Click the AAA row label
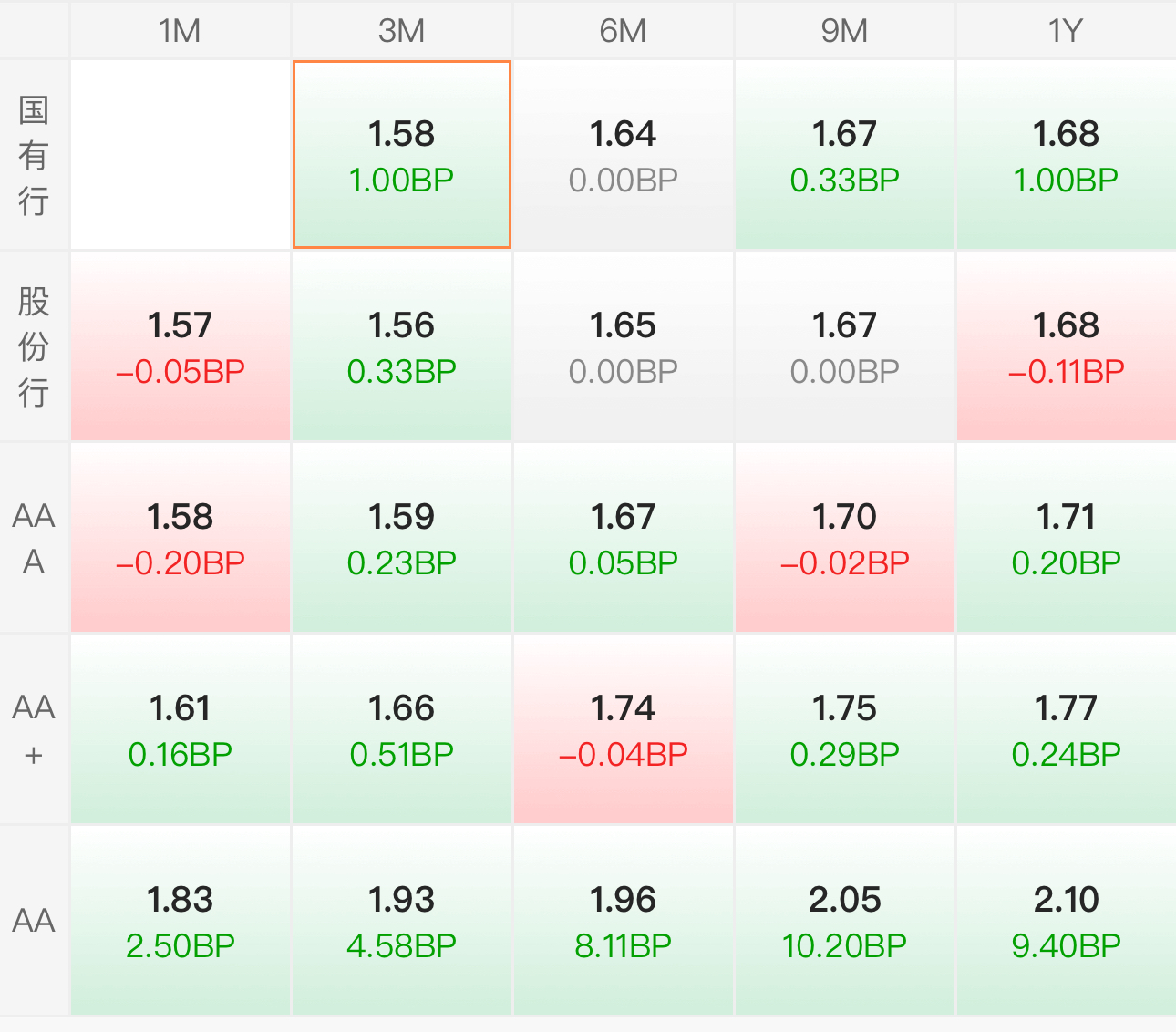The width and height of the screenshot is (1176, 1032). [x=34, y=538]
